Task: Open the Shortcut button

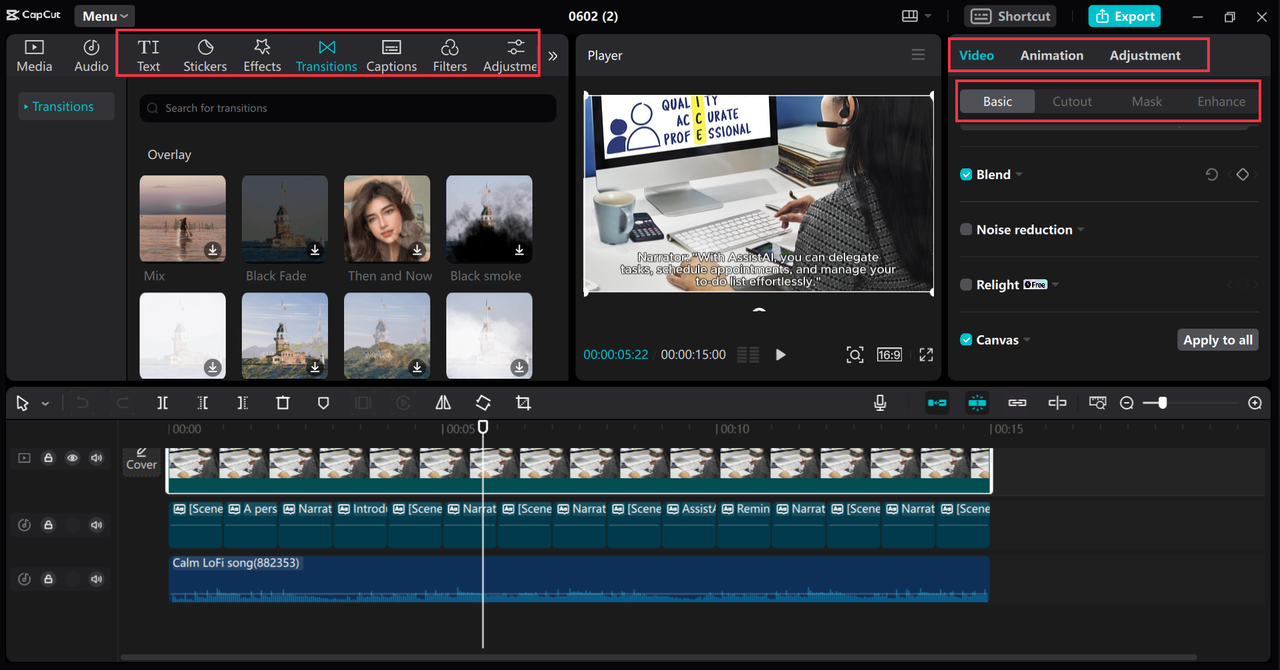Action: point(1010,16)
